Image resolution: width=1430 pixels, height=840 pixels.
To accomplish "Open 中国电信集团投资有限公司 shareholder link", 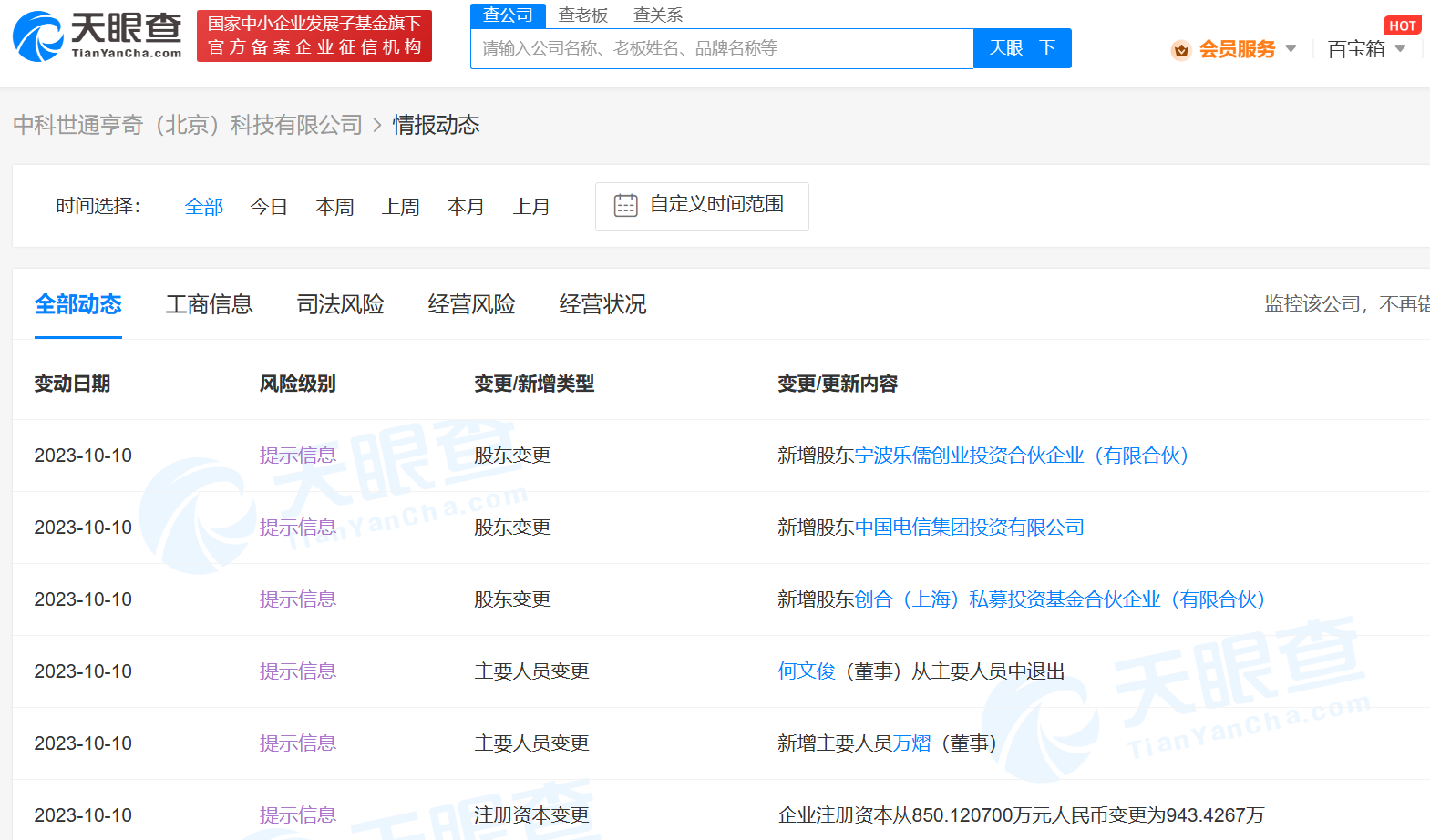I will coord(969,528).
